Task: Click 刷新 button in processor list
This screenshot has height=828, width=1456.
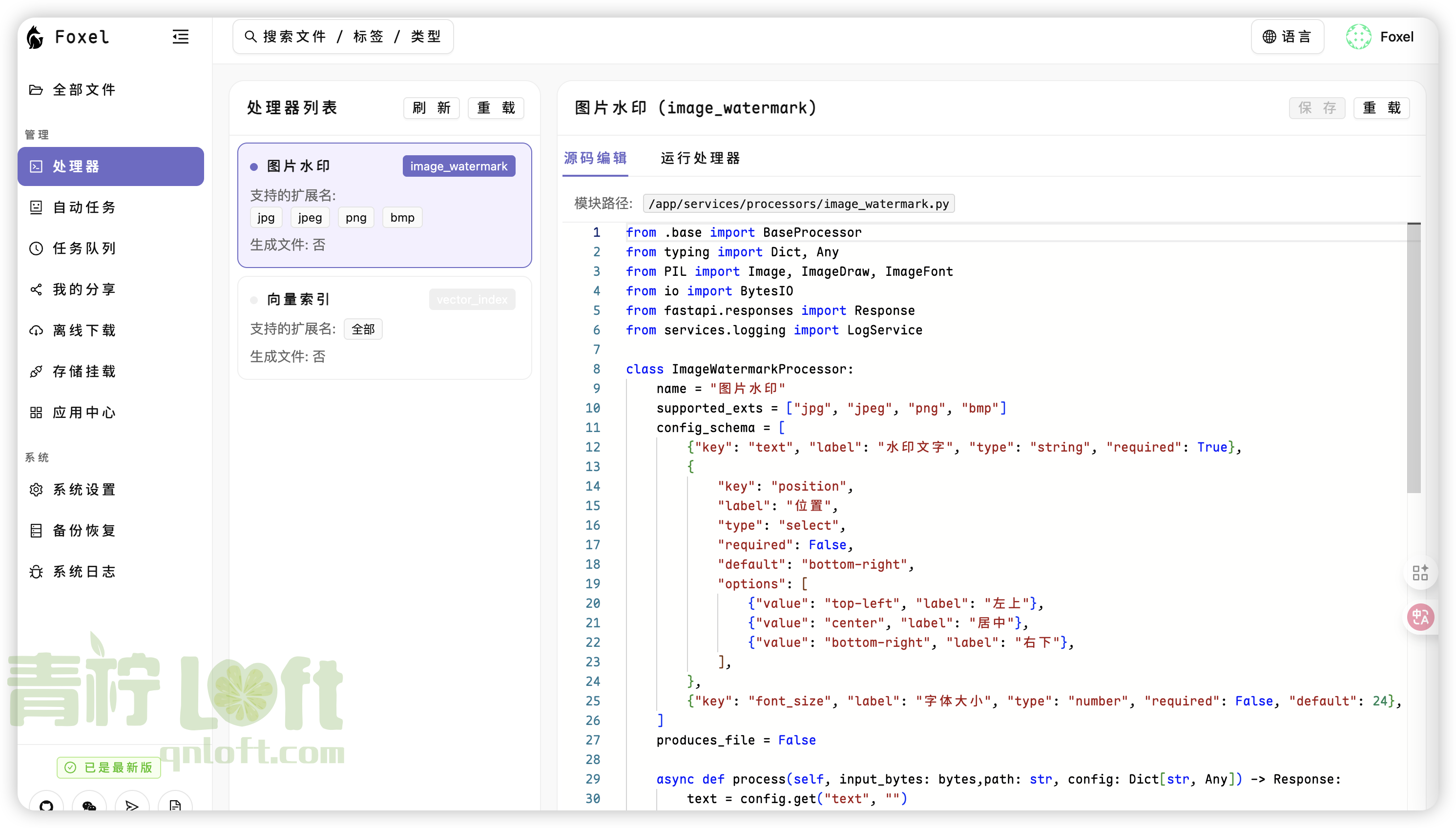Action: coord(431,108)
